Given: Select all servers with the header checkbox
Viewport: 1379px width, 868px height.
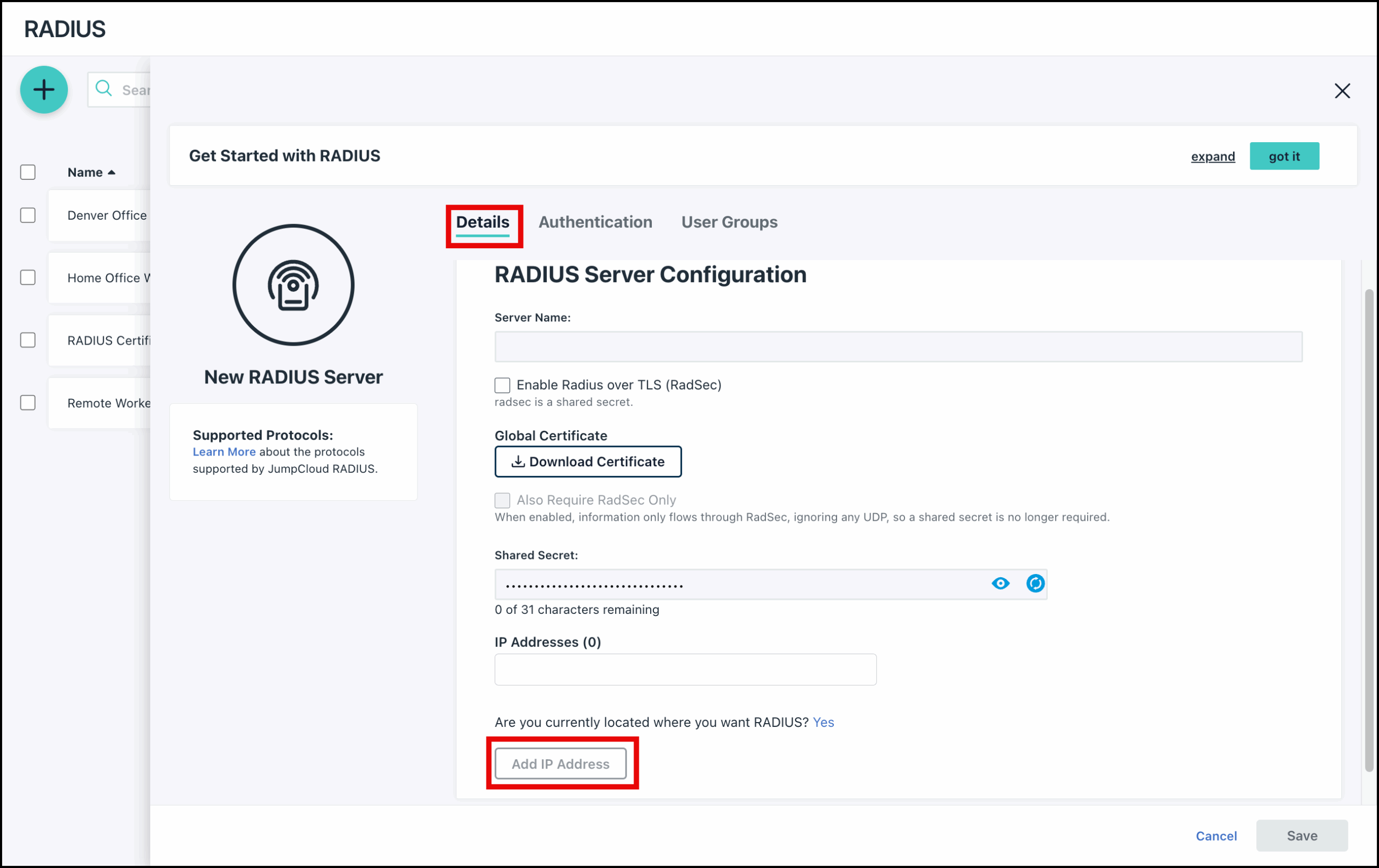Looking at the screenshot, I should (x=27, y=172).
